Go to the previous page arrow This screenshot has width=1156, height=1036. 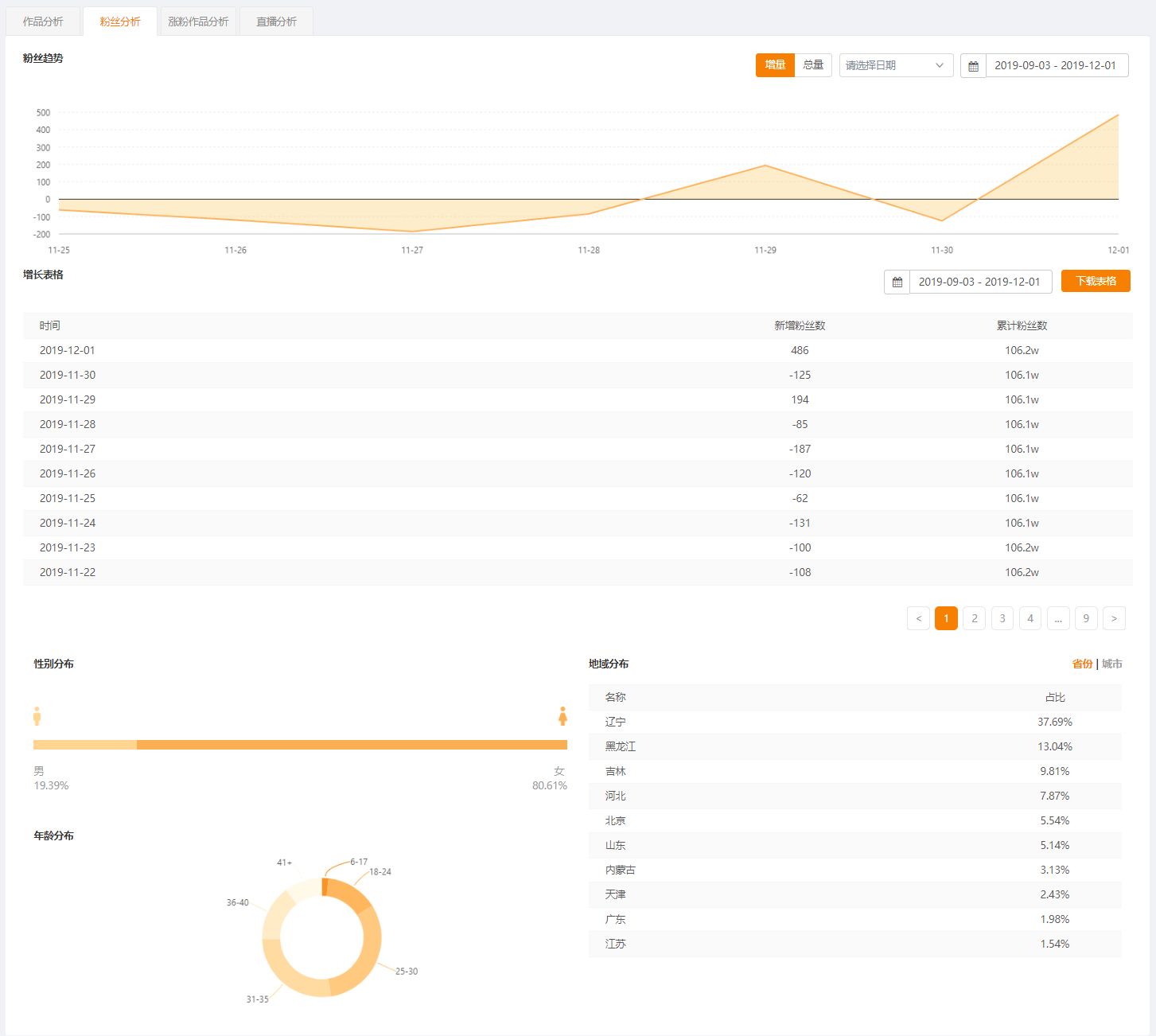[918, 618]
